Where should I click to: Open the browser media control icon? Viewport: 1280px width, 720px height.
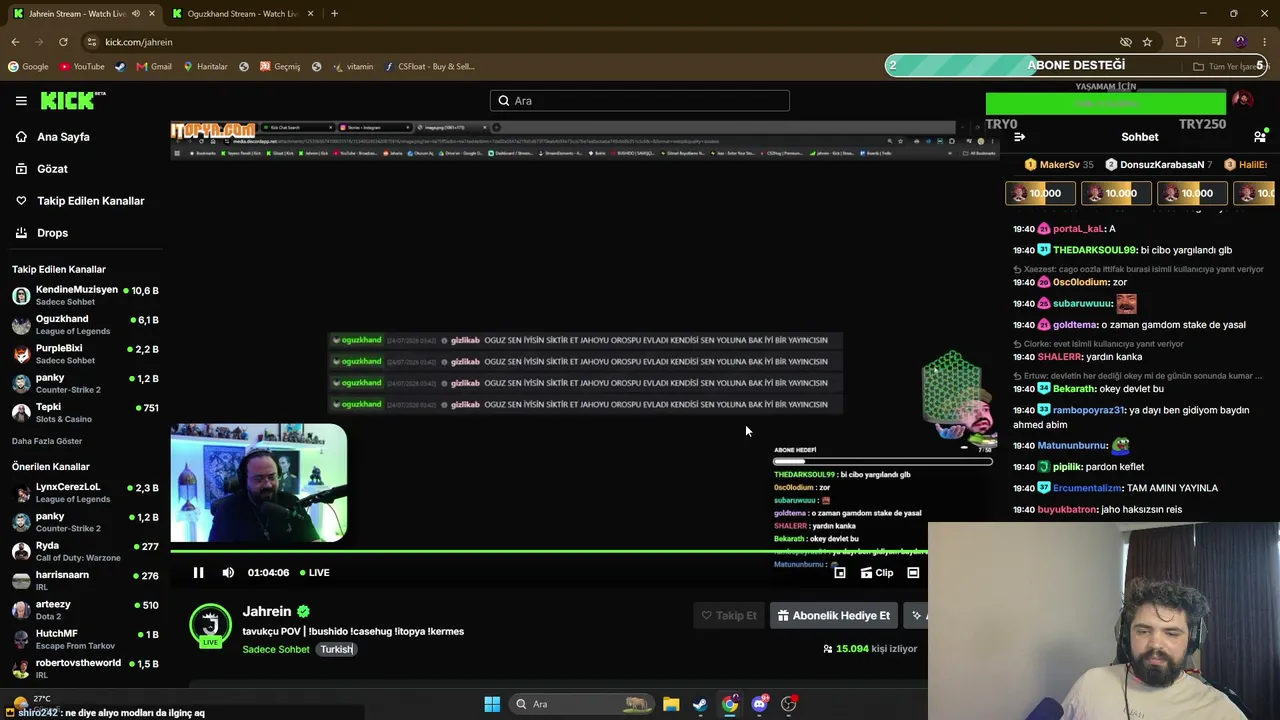pos(1216,42)
